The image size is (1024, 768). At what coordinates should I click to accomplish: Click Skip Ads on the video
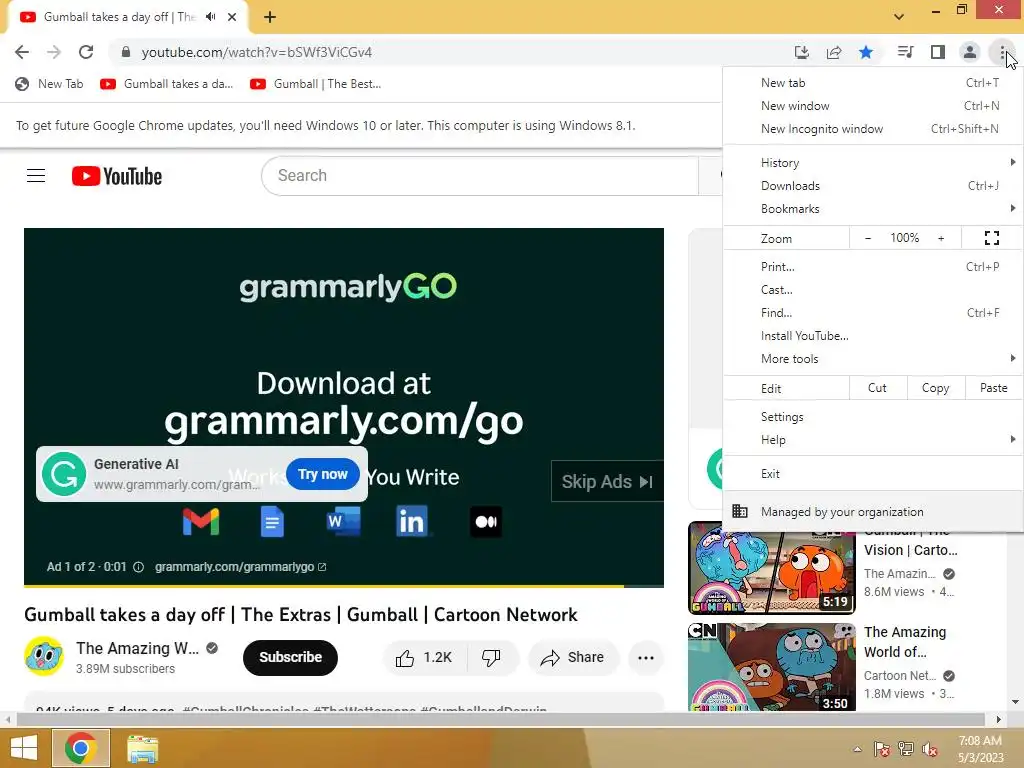pos(607,482)
